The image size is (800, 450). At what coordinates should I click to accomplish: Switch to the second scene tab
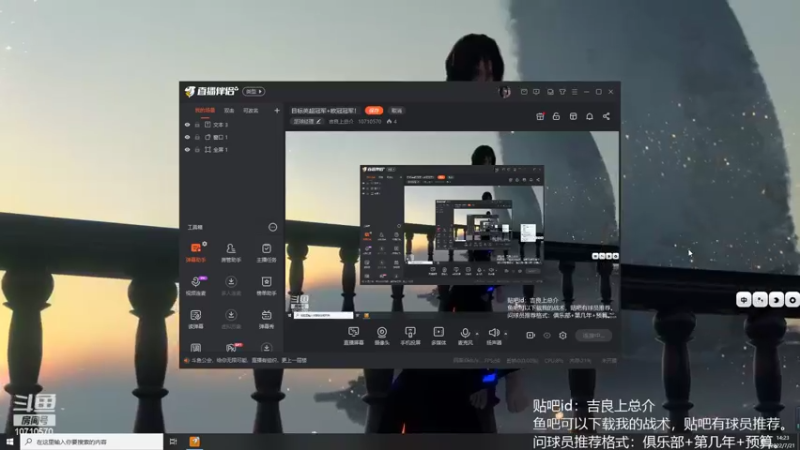click(x=229, y=110)
